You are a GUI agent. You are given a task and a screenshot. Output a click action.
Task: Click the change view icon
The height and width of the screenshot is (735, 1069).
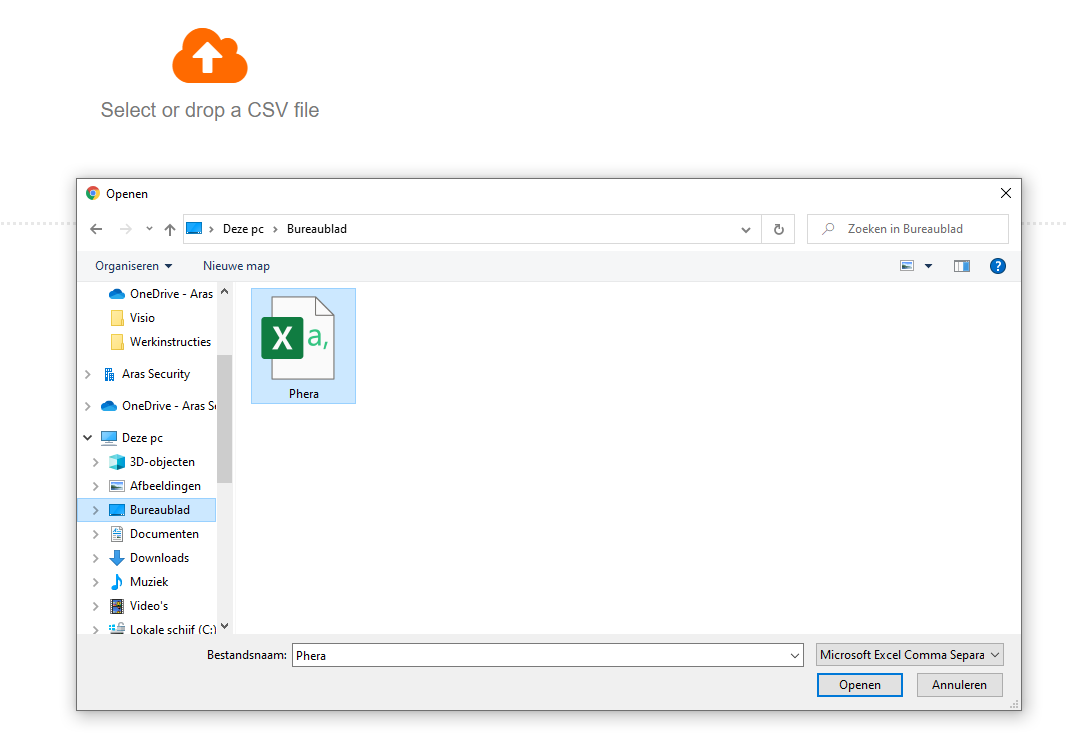(907, 266)
